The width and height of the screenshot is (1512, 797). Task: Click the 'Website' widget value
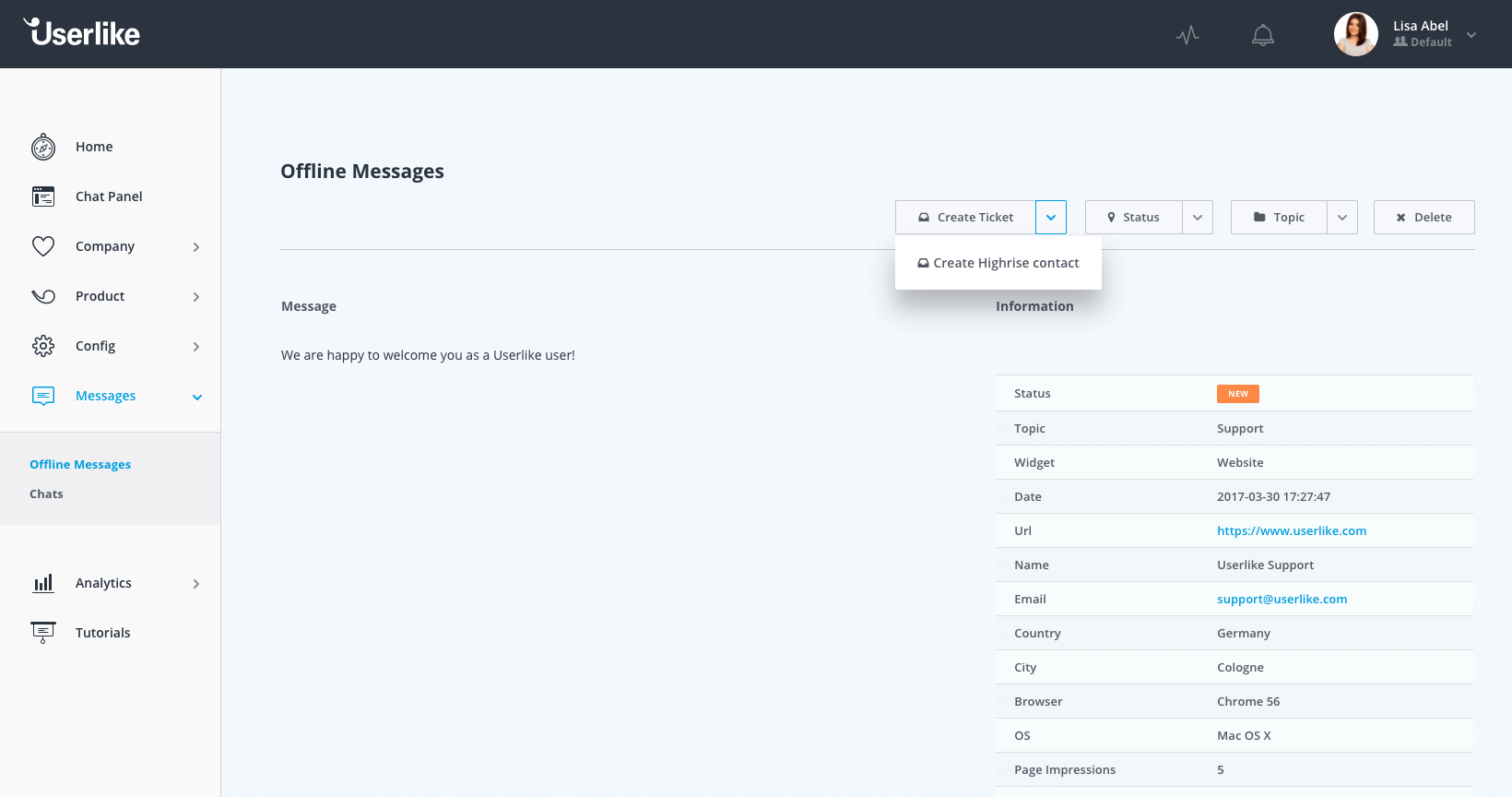(x=1240, y=462)
